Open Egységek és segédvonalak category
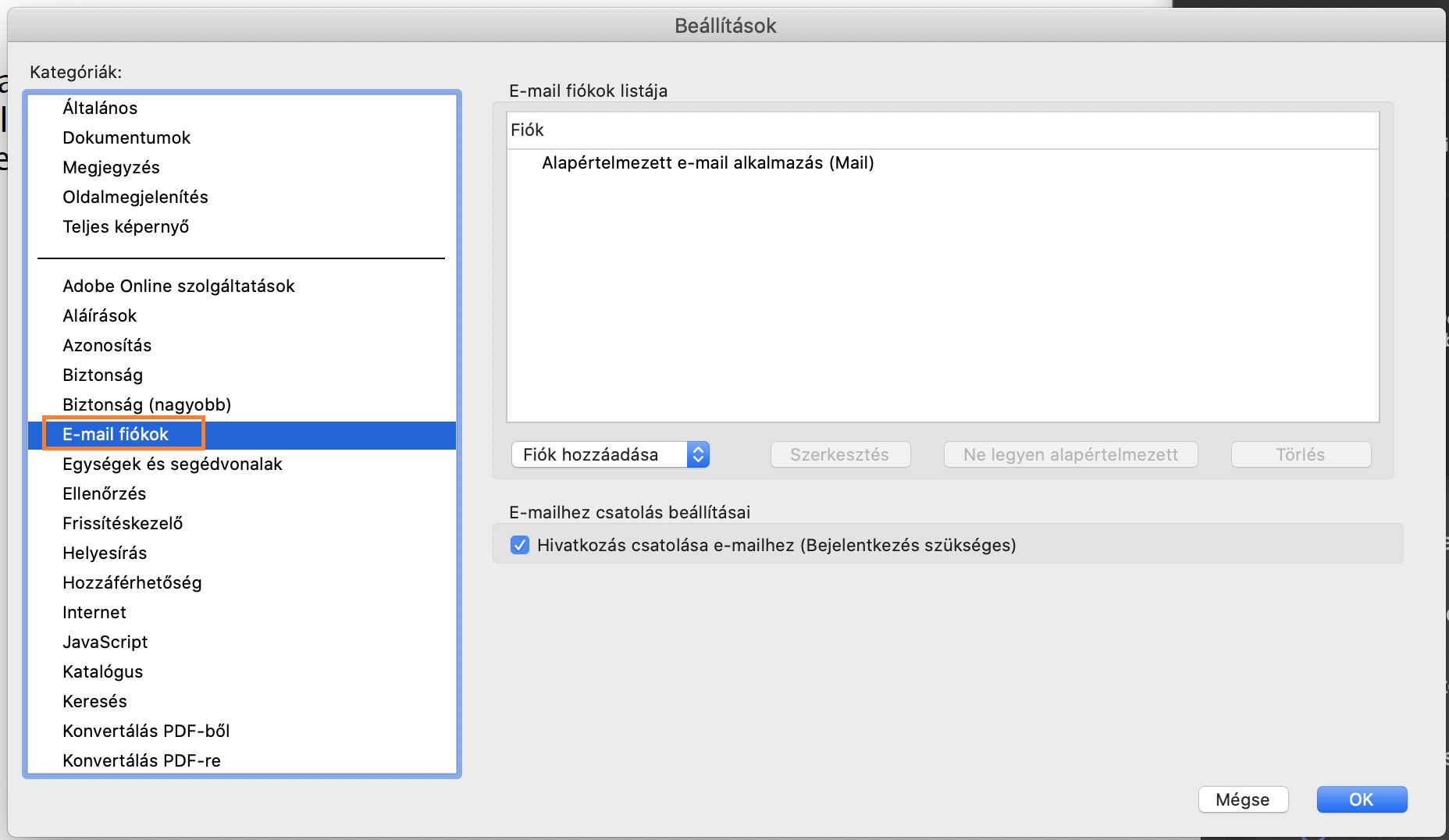The width and height of the screenshot is (1449, 840). pyautogui.click(x=242, y=464)
